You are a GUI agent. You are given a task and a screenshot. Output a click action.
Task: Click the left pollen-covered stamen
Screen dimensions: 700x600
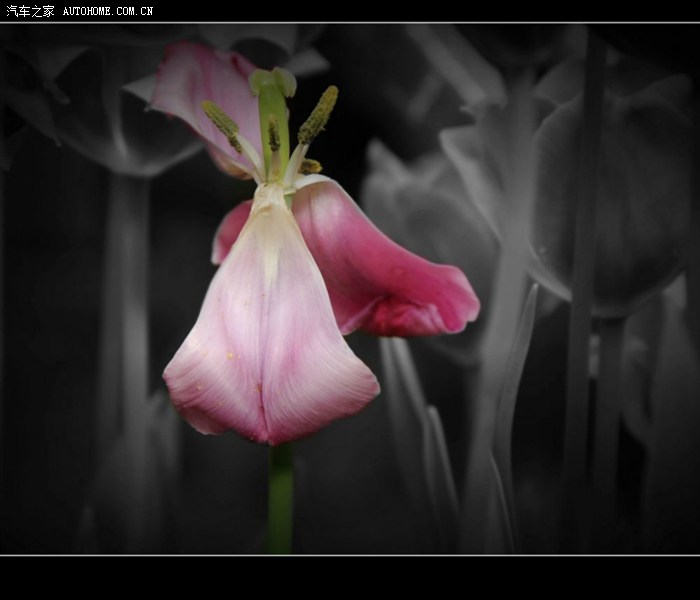click(x=223, y=124)
